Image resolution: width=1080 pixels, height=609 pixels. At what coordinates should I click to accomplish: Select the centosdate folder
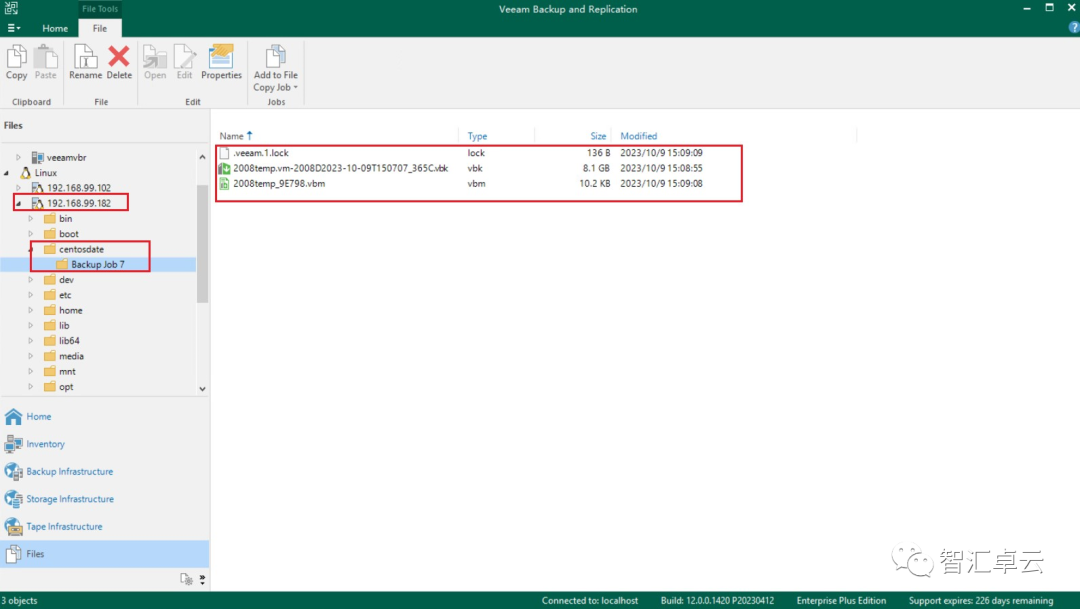81,249
